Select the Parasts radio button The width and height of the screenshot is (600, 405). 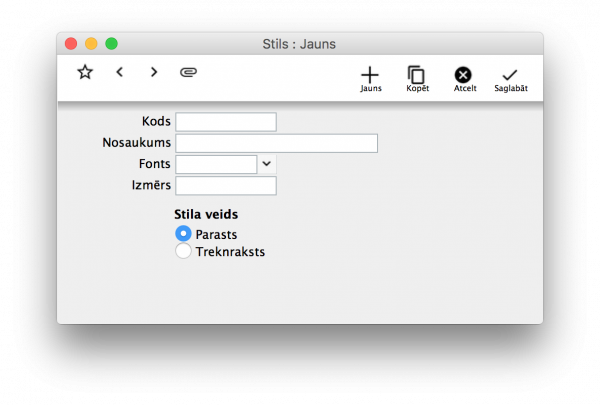[x=183, y=234]
